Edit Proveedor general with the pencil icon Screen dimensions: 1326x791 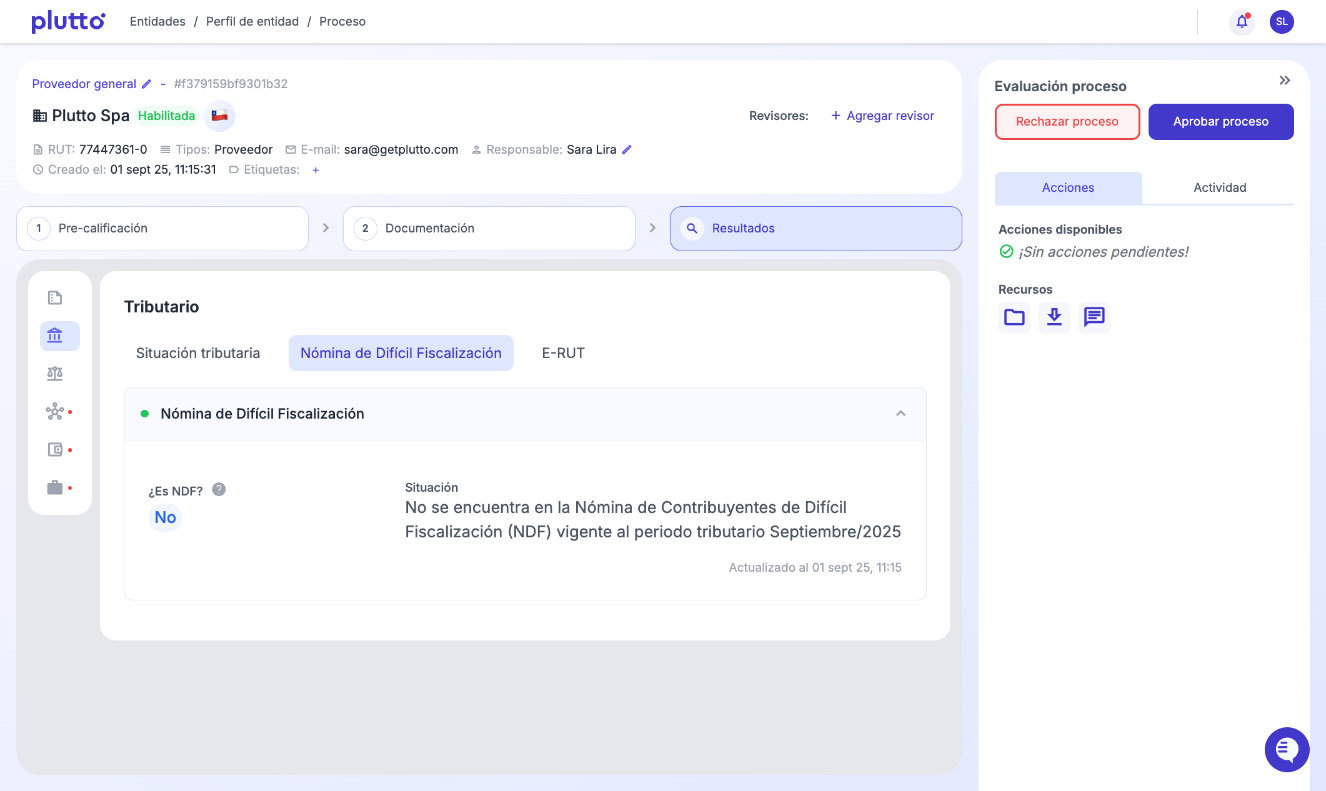click(146, 83)
